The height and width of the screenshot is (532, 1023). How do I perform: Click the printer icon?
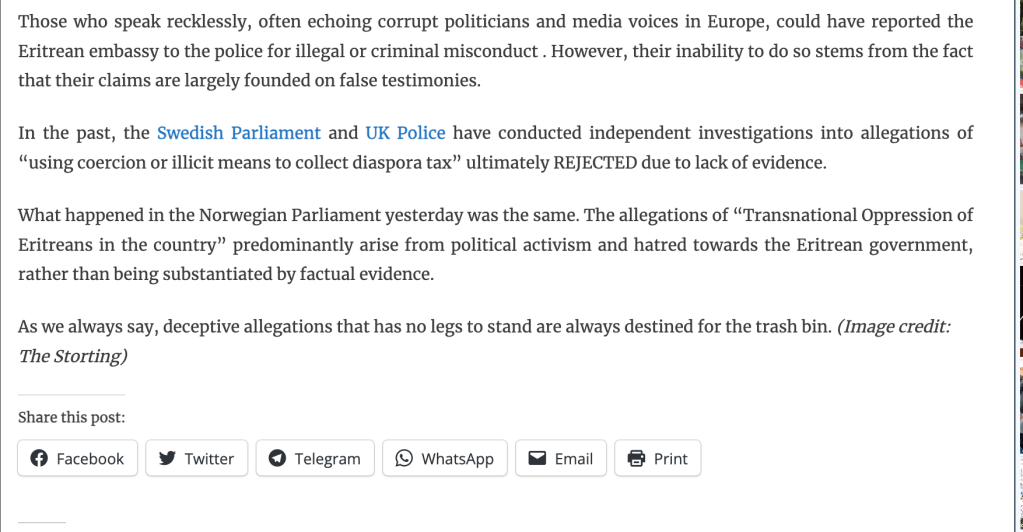point(636,458)
